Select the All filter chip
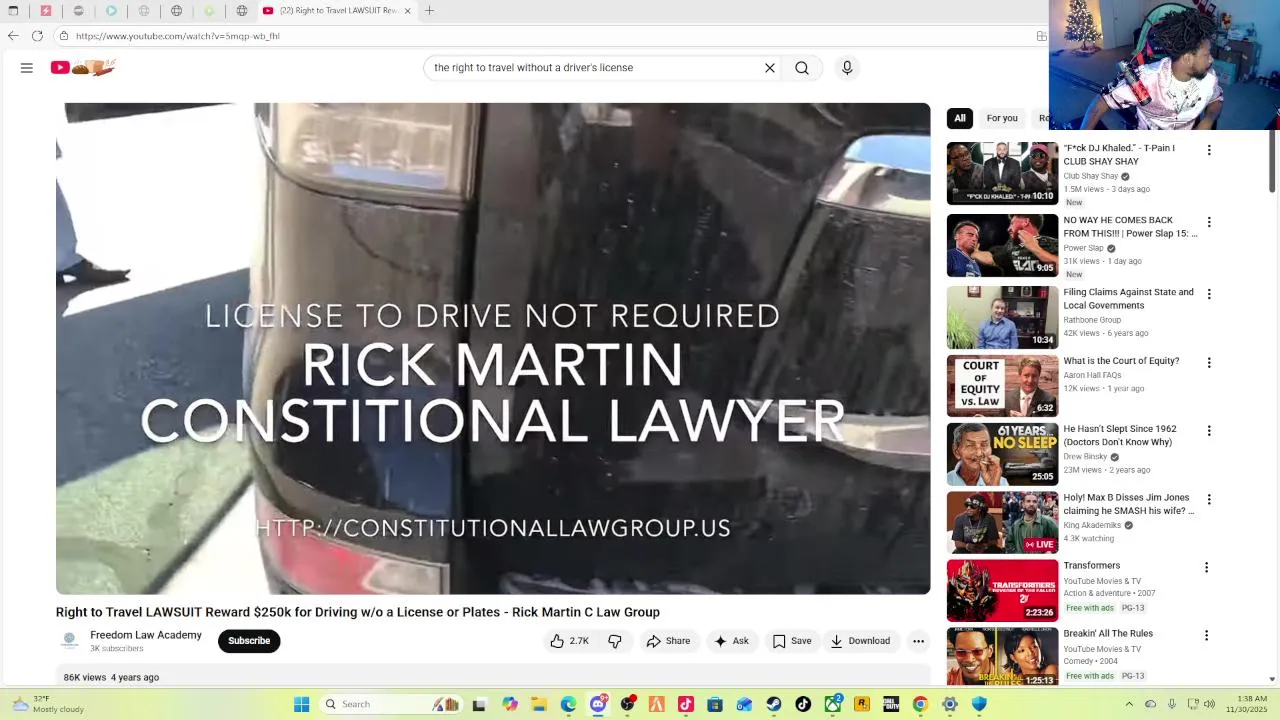The width and height of the screenshot is (1280, 720). tap(960, 118)
